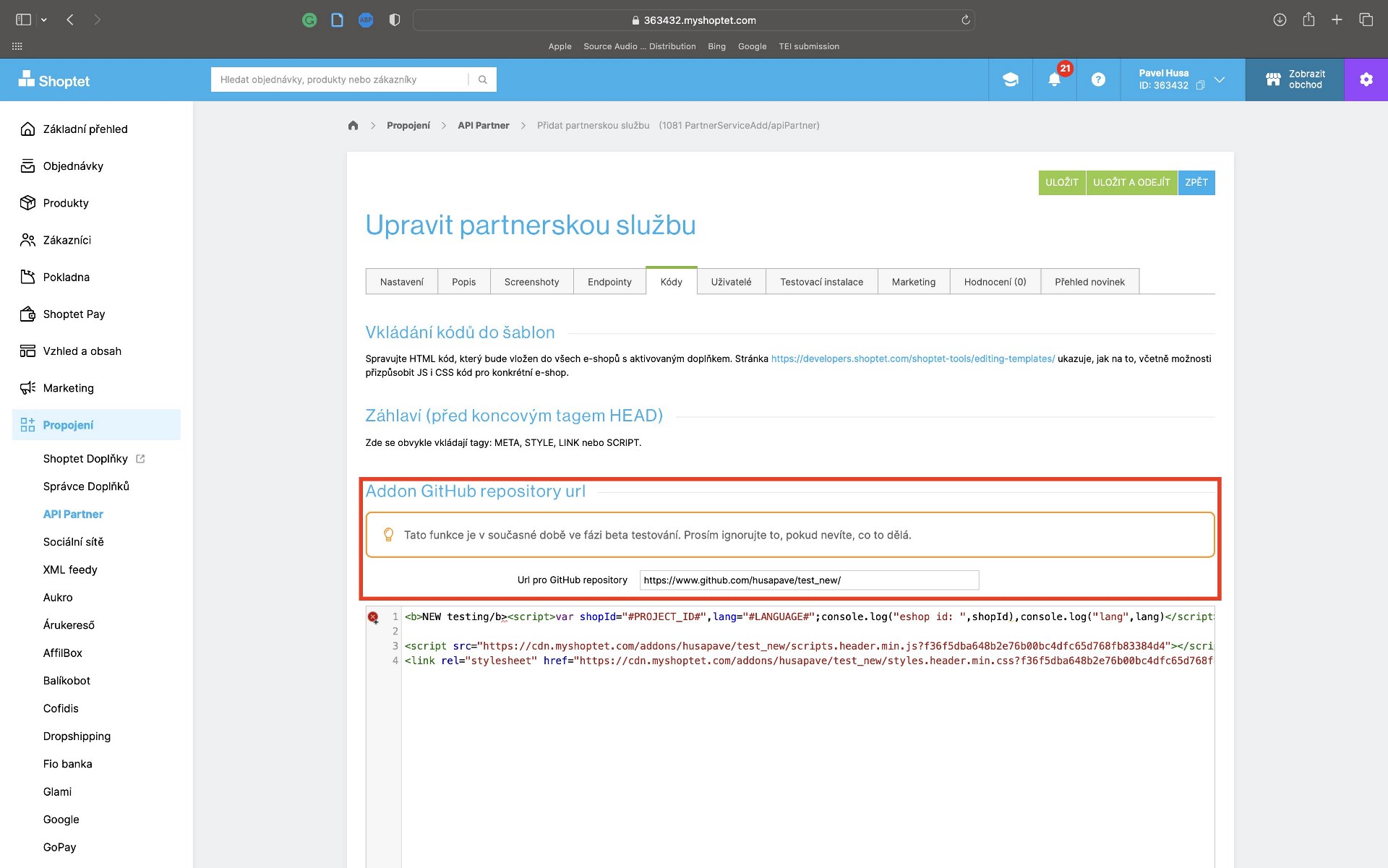Switch to Nastavení tab
The image size is (1388, 868).
point(401,282)
